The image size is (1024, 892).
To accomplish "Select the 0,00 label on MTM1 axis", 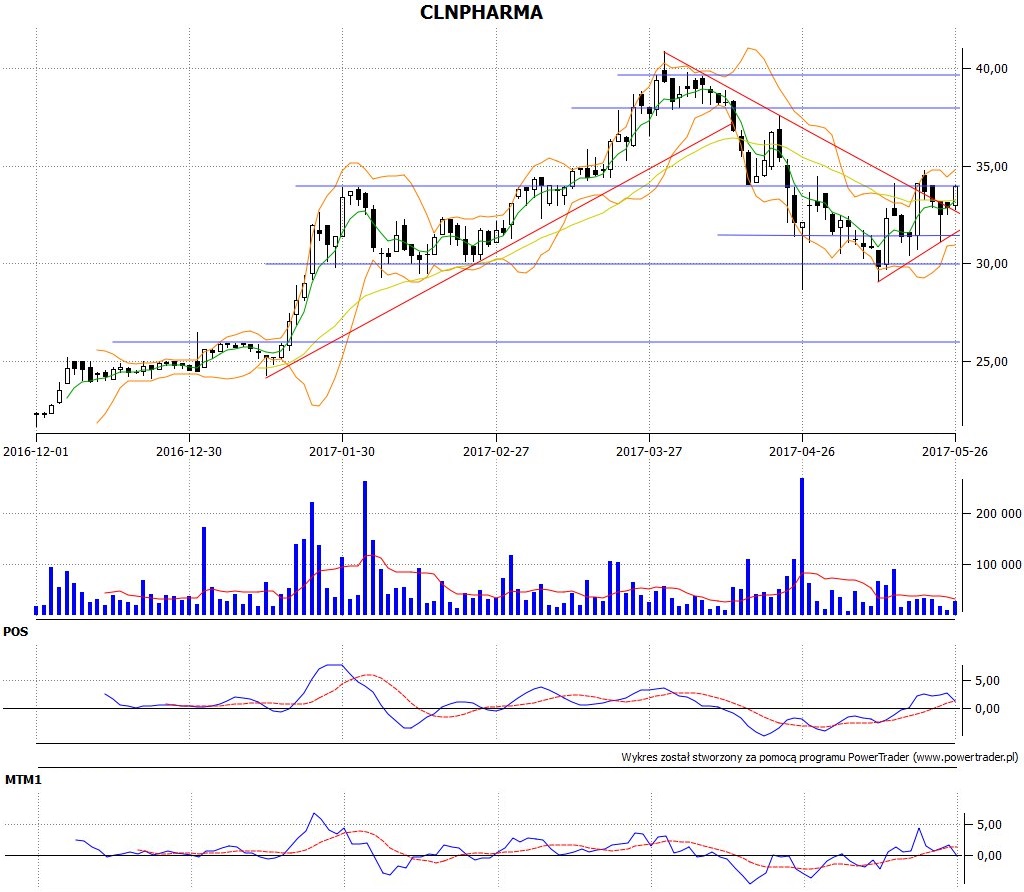I will point(989,855).
